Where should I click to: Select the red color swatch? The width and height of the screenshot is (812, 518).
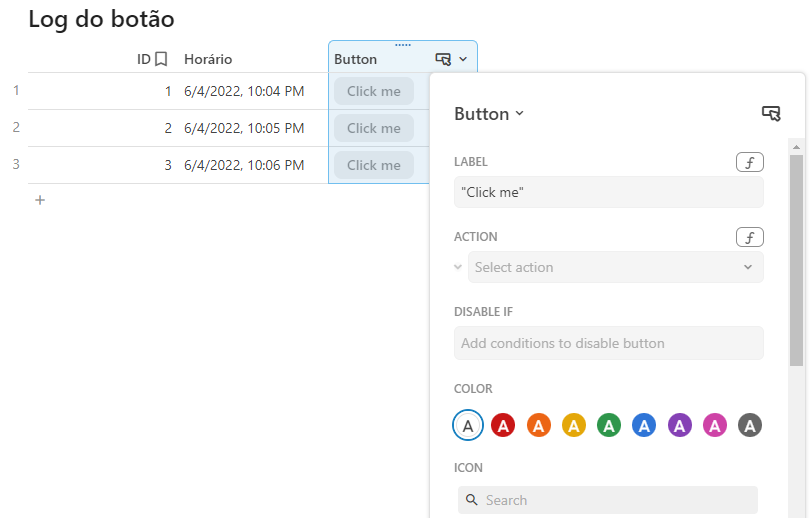tap(503, 425)
